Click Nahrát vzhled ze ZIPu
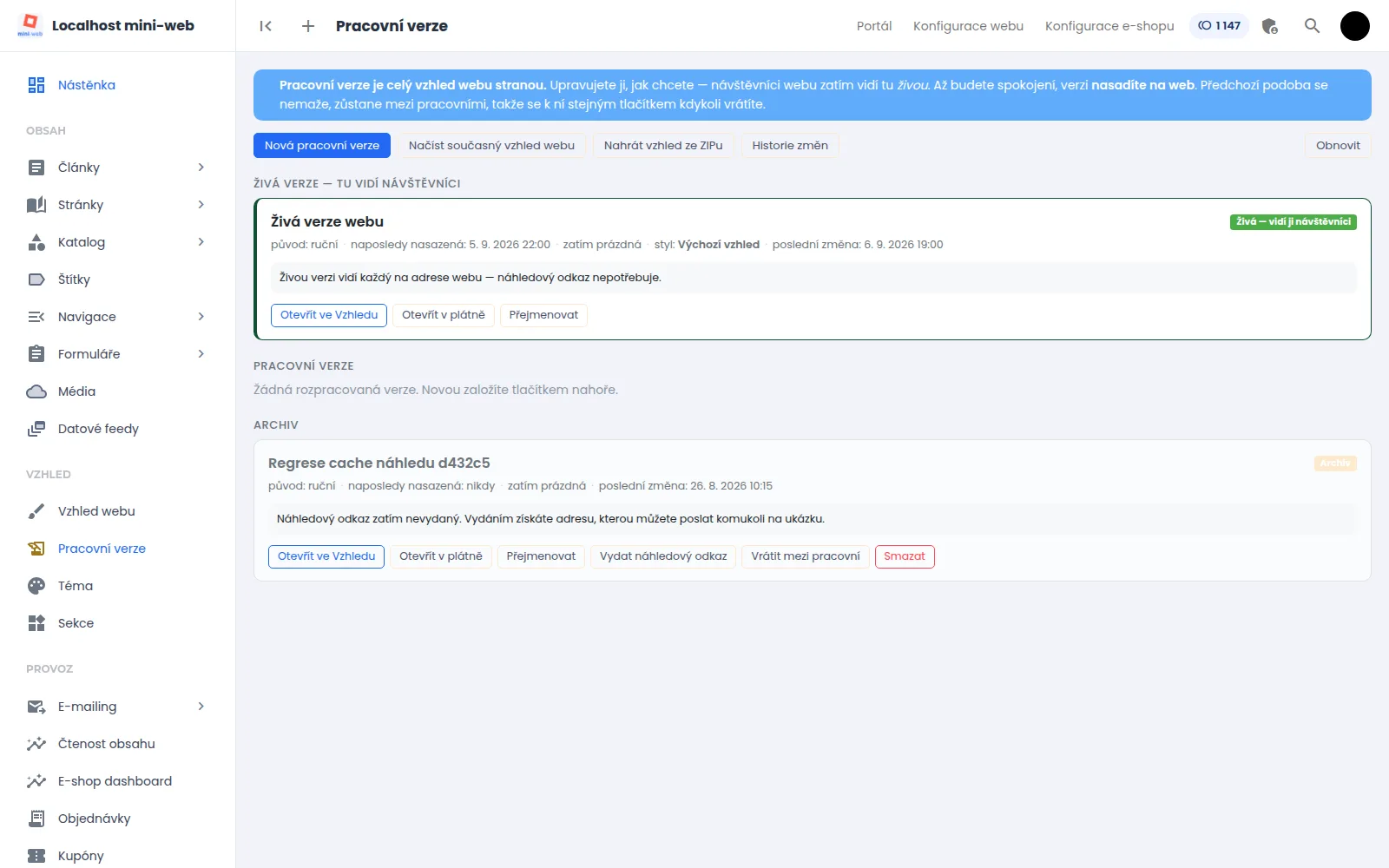This screenshot has height=868, width=1389. click(663, 146)
